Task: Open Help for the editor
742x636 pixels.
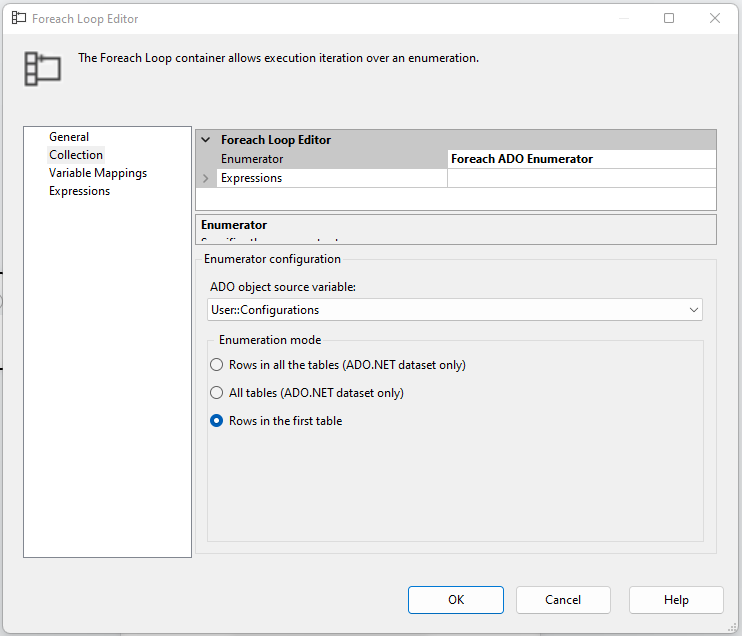Action: pos(676,600)
